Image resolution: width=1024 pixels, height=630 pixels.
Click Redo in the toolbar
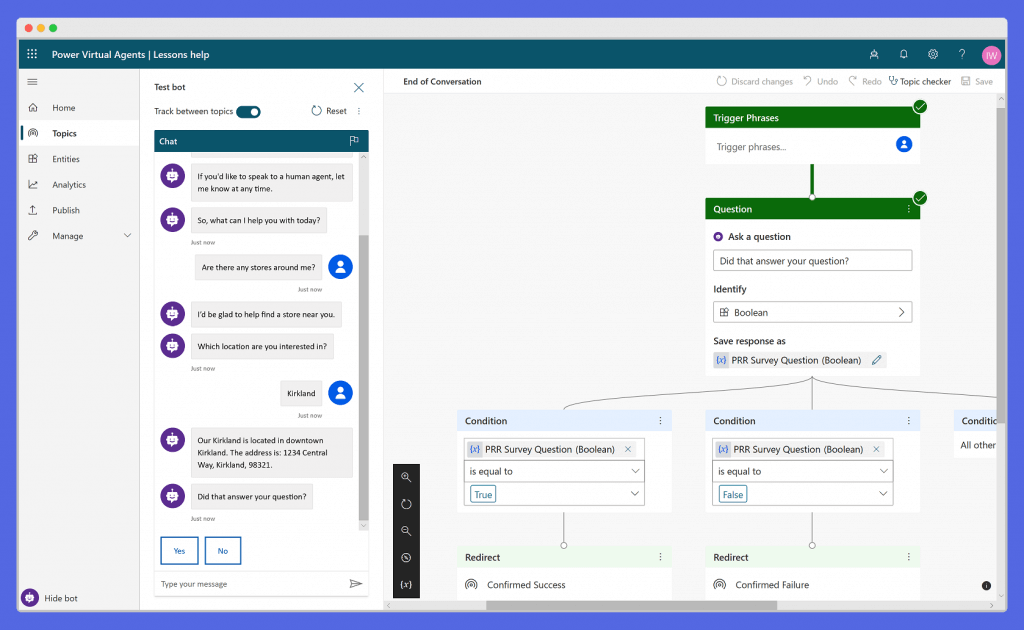865,82
